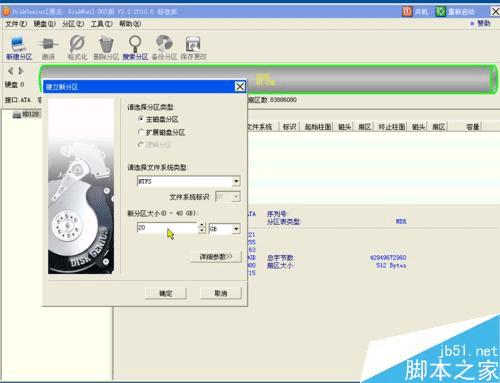Decrease partition size with down spinner arrow
The width and height of the screenshot is (500, 383).
(x=201, y=230)
